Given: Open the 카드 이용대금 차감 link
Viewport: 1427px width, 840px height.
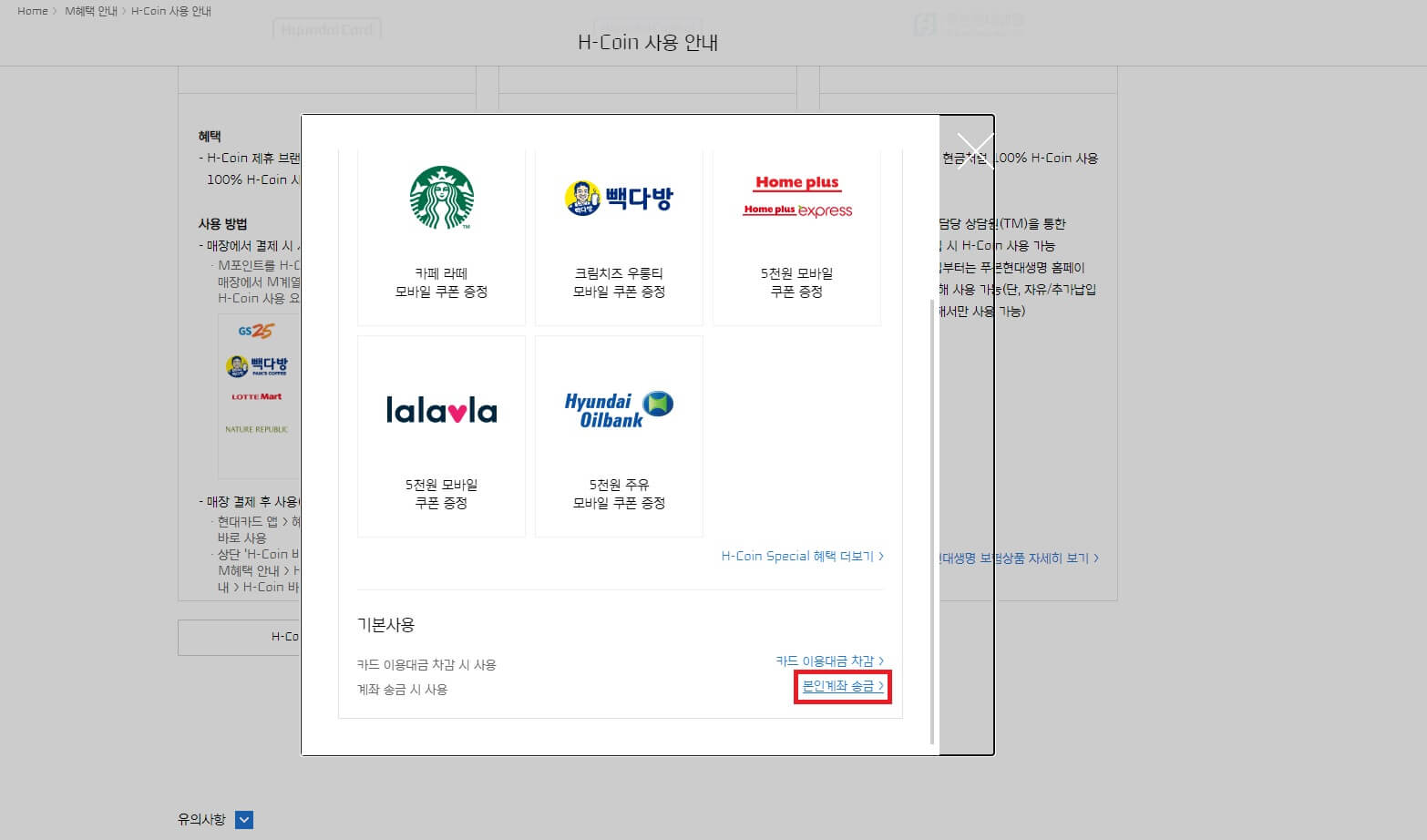Looking at the screenshot, I should pyautogui.click(x=829, y=661).
